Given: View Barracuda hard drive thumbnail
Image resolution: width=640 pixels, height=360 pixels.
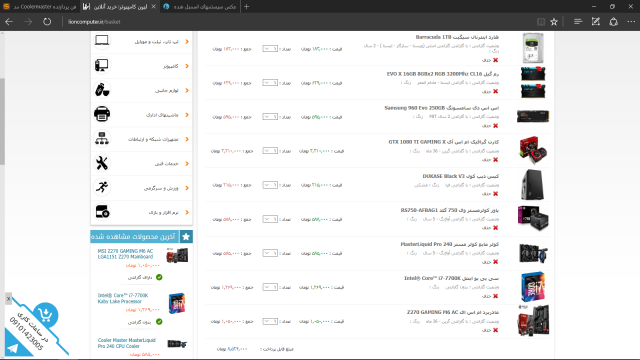Looking at the screenshot, I should (x=533, y=48).
